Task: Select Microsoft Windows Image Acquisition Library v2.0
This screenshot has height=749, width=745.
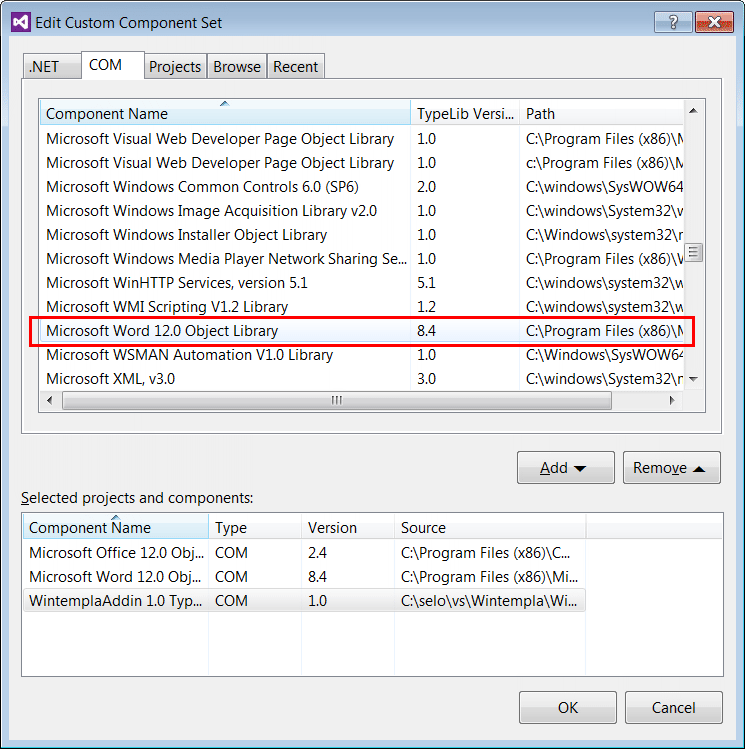Action: click(362, 211)
